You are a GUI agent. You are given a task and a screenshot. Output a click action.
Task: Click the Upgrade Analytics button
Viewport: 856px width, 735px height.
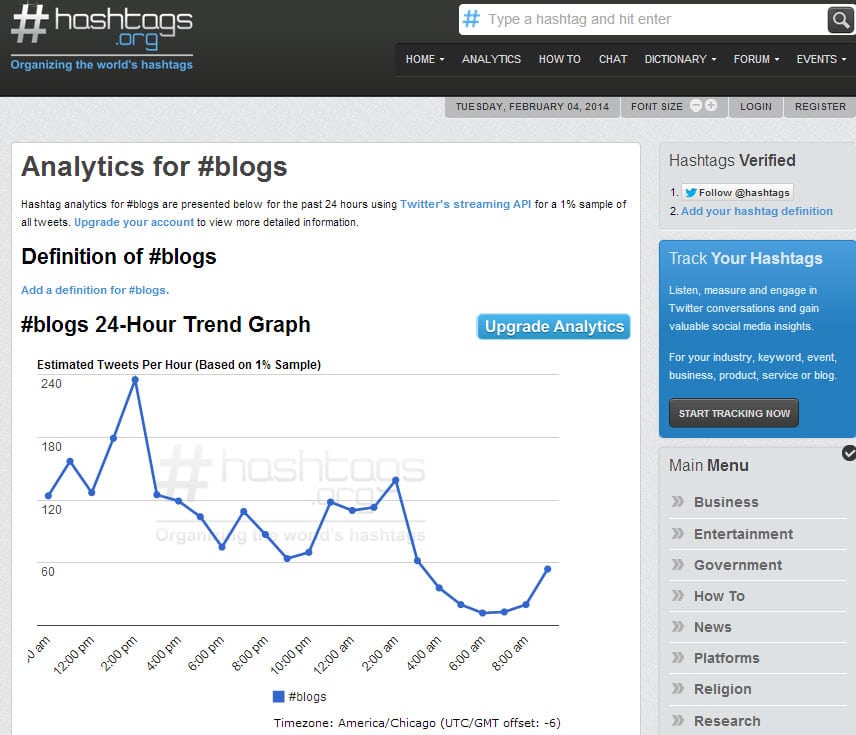pos(554,327)
